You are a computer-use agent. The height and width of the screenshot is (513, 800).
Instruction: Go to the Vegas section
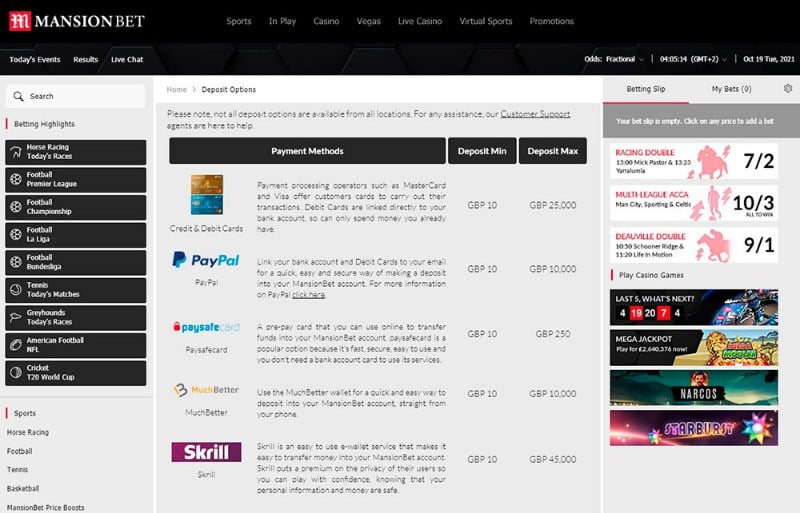(368, 21)
